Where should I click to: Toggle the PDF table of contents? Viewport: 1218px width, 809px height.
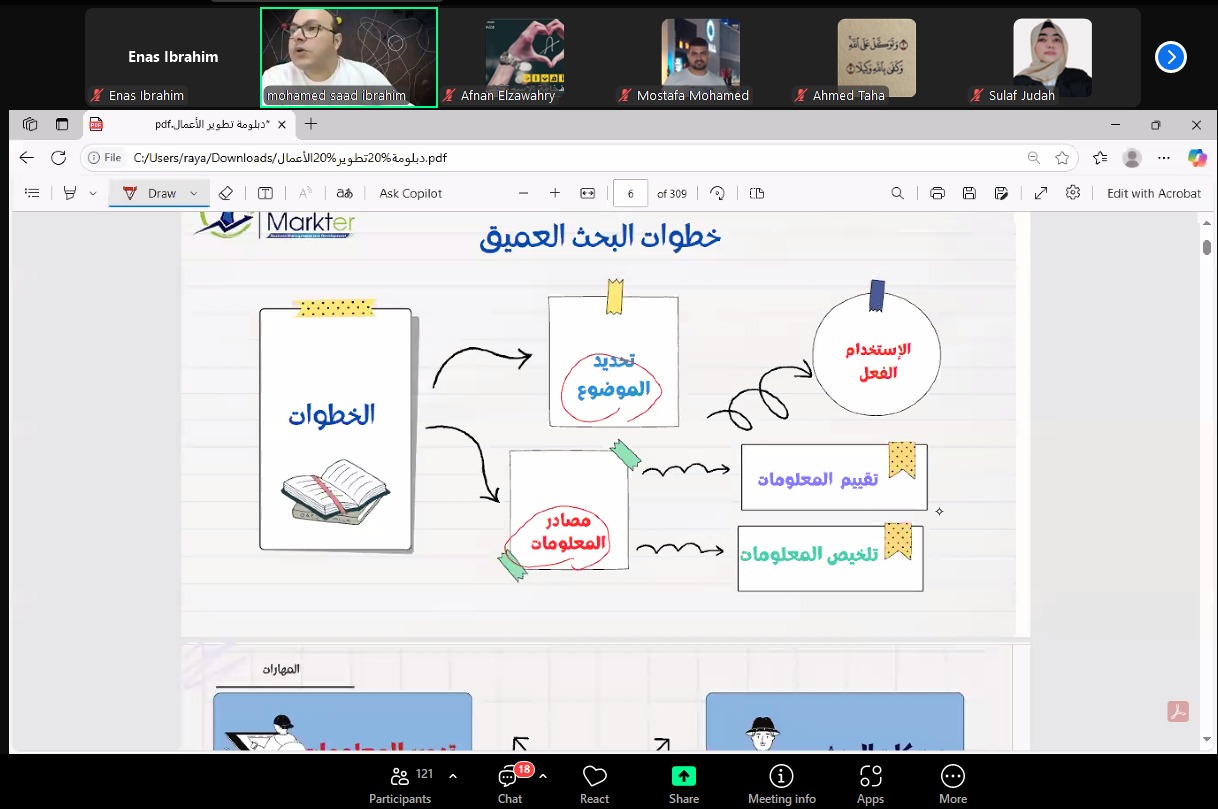[32, 193]
